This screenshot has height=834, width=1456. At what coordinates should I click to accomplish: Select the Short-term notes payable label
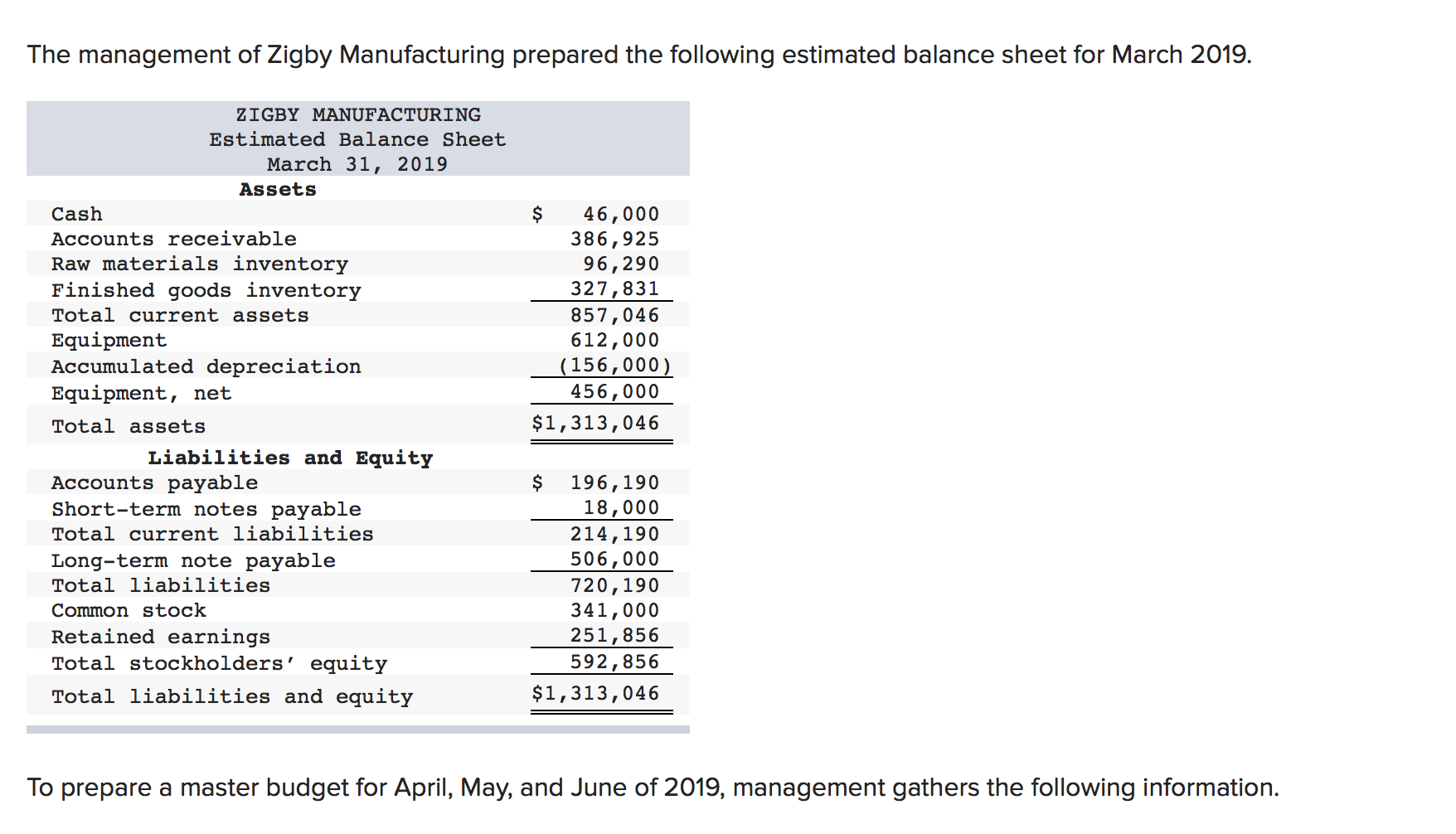[x=206, y=510]
